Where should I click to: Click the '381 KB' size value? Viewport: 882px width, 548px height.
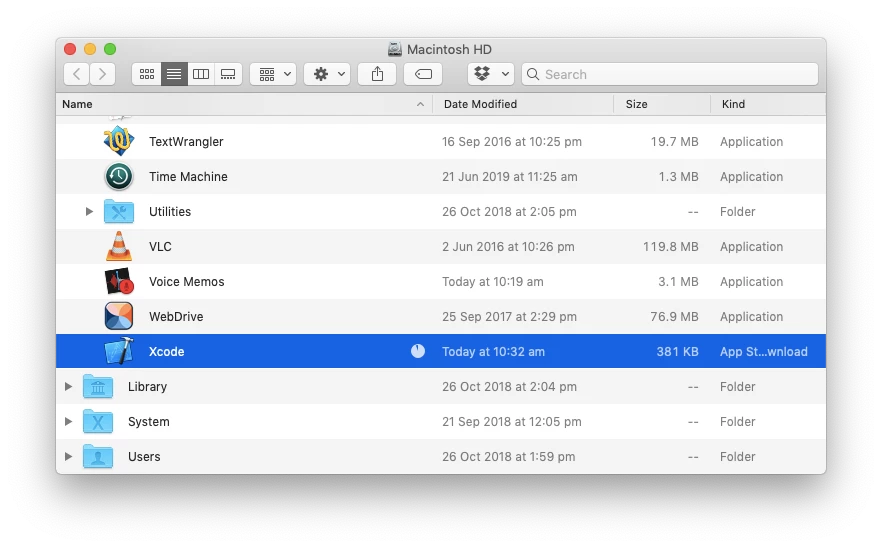(677, 352)
